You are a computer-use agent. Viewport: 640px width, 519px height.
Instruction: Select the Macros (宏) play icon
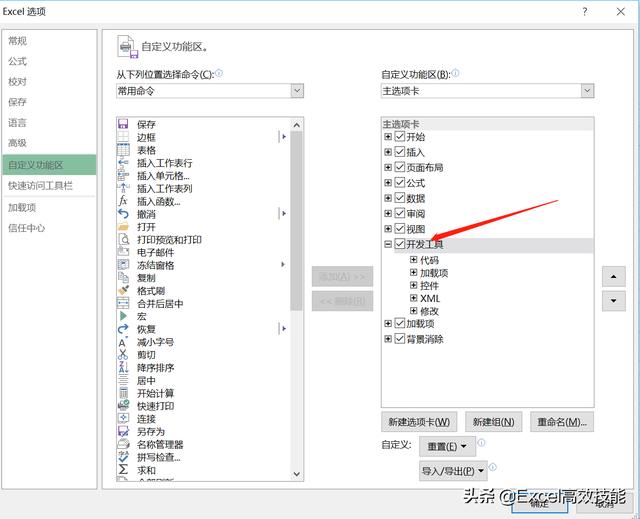click(x=123, y=316)
